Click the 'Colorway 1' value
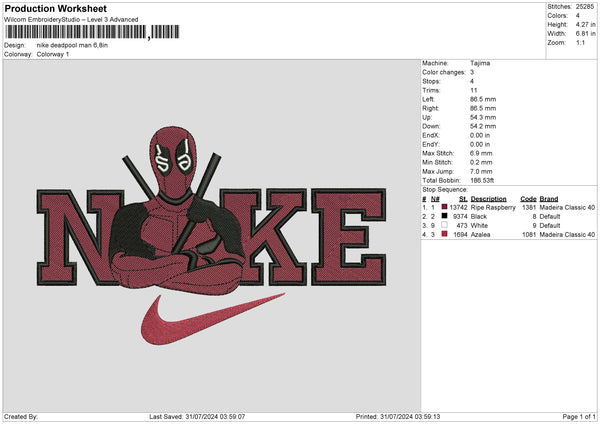Screen dimensions: 600x424 coord(53,54)
